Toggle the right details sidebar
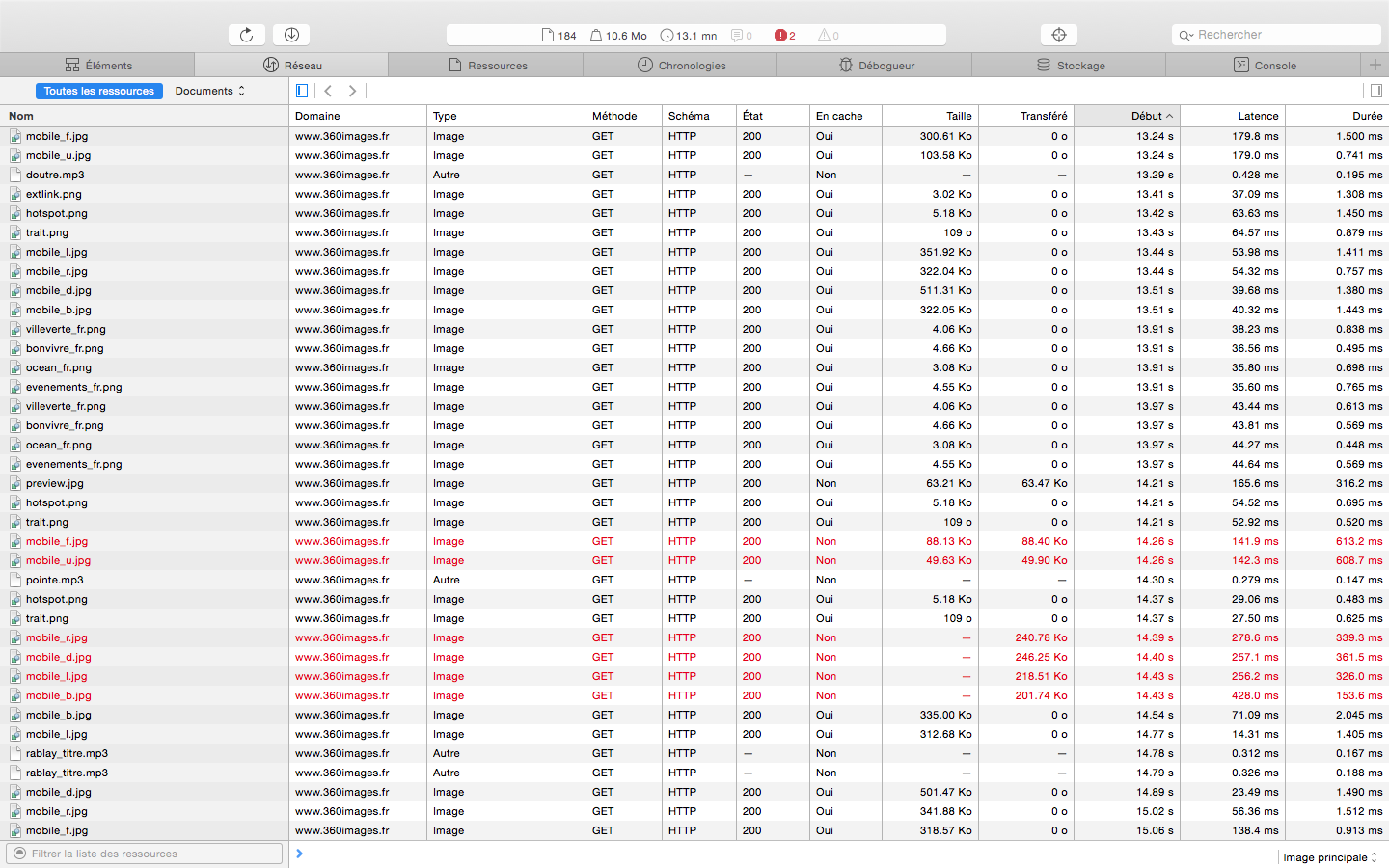Viewport: 1389px width, 868px height. 1375,91
